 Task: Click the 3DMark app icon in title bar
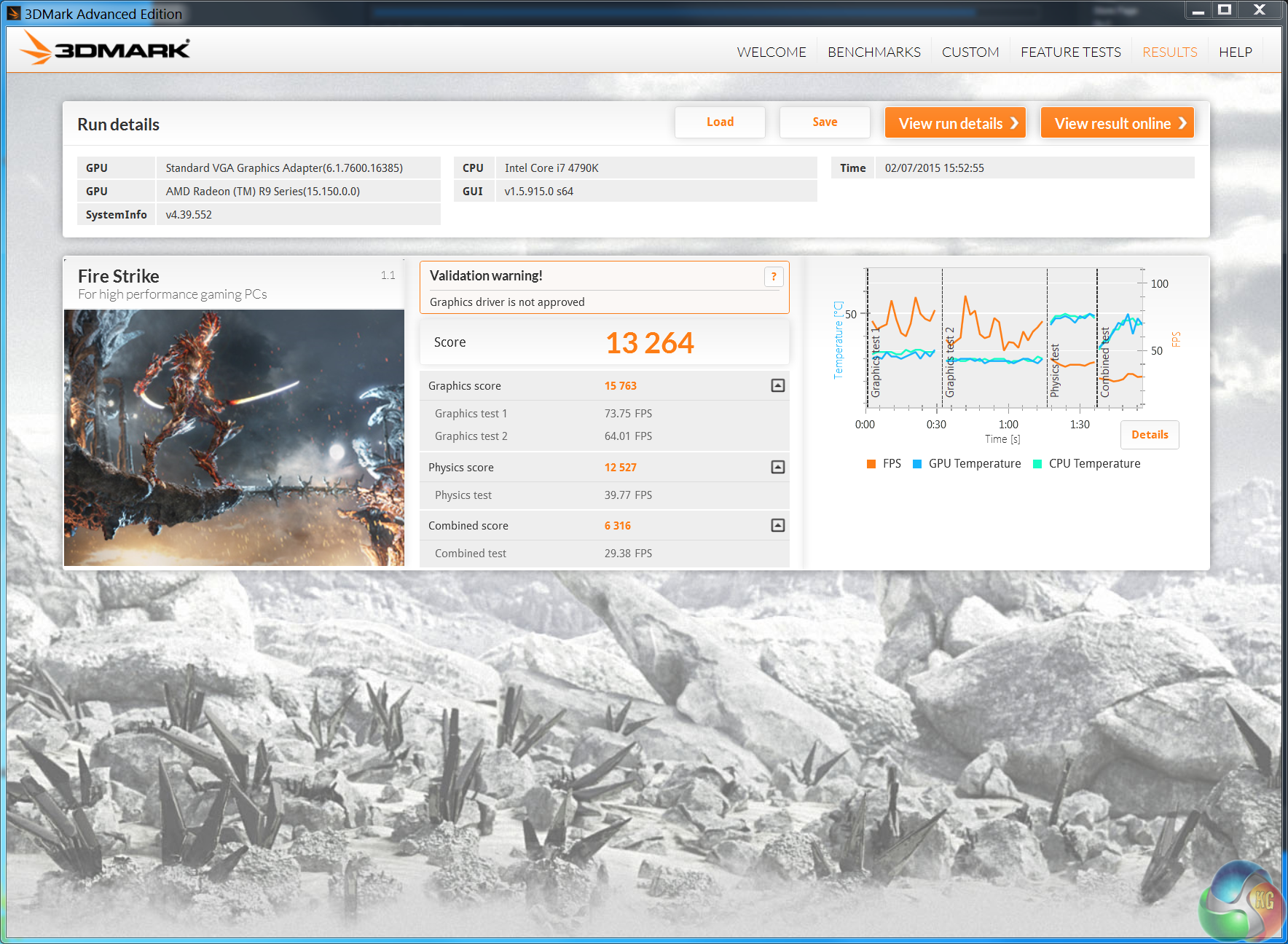pyautogui.click(x=13, y=13)
